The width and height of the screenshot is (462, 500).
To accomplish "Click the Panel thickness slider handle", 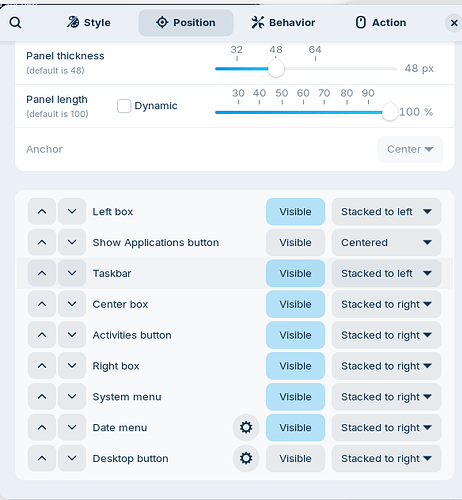I will tap(276, 69).
